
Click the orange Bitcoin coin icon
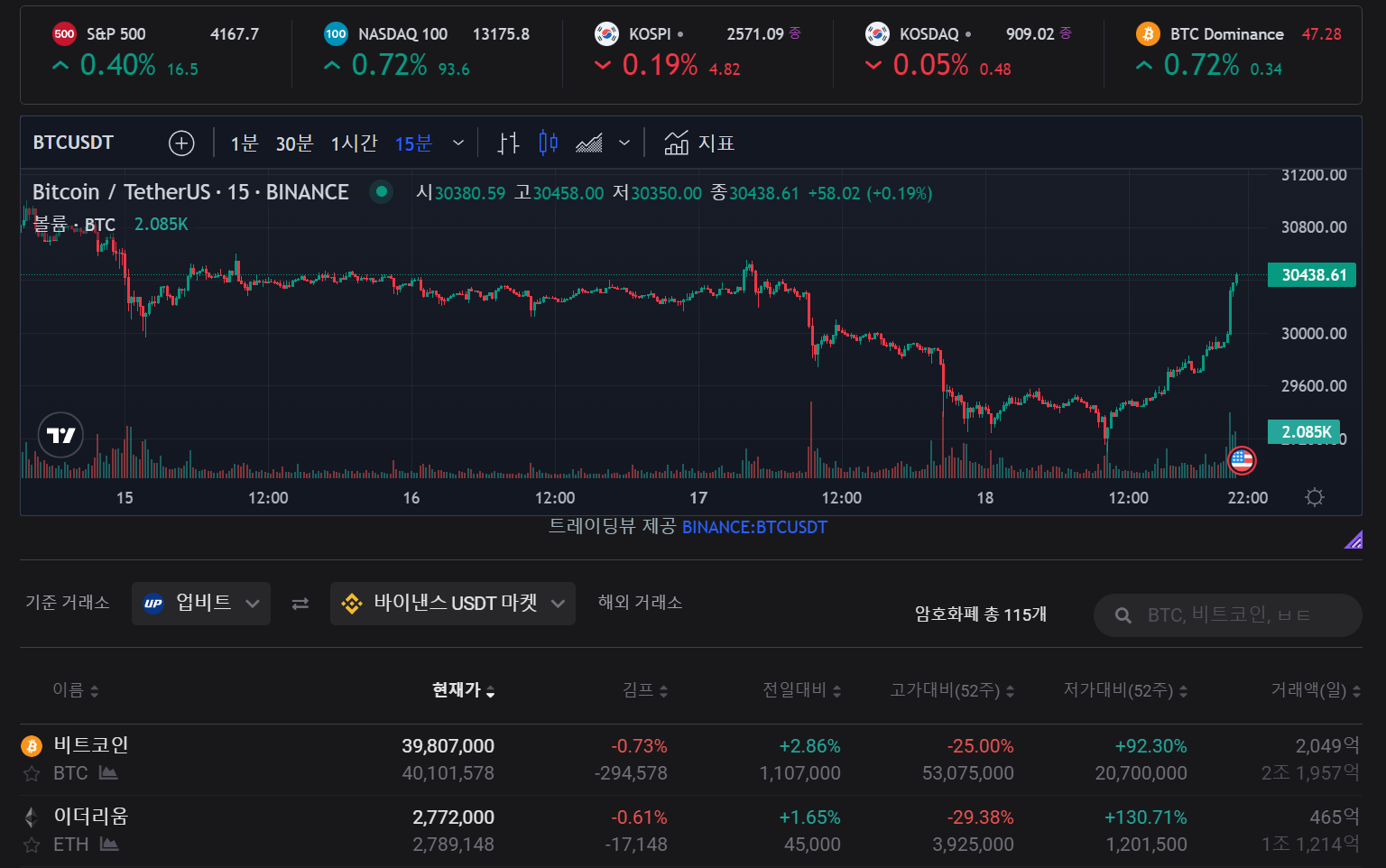coord(32,745)
